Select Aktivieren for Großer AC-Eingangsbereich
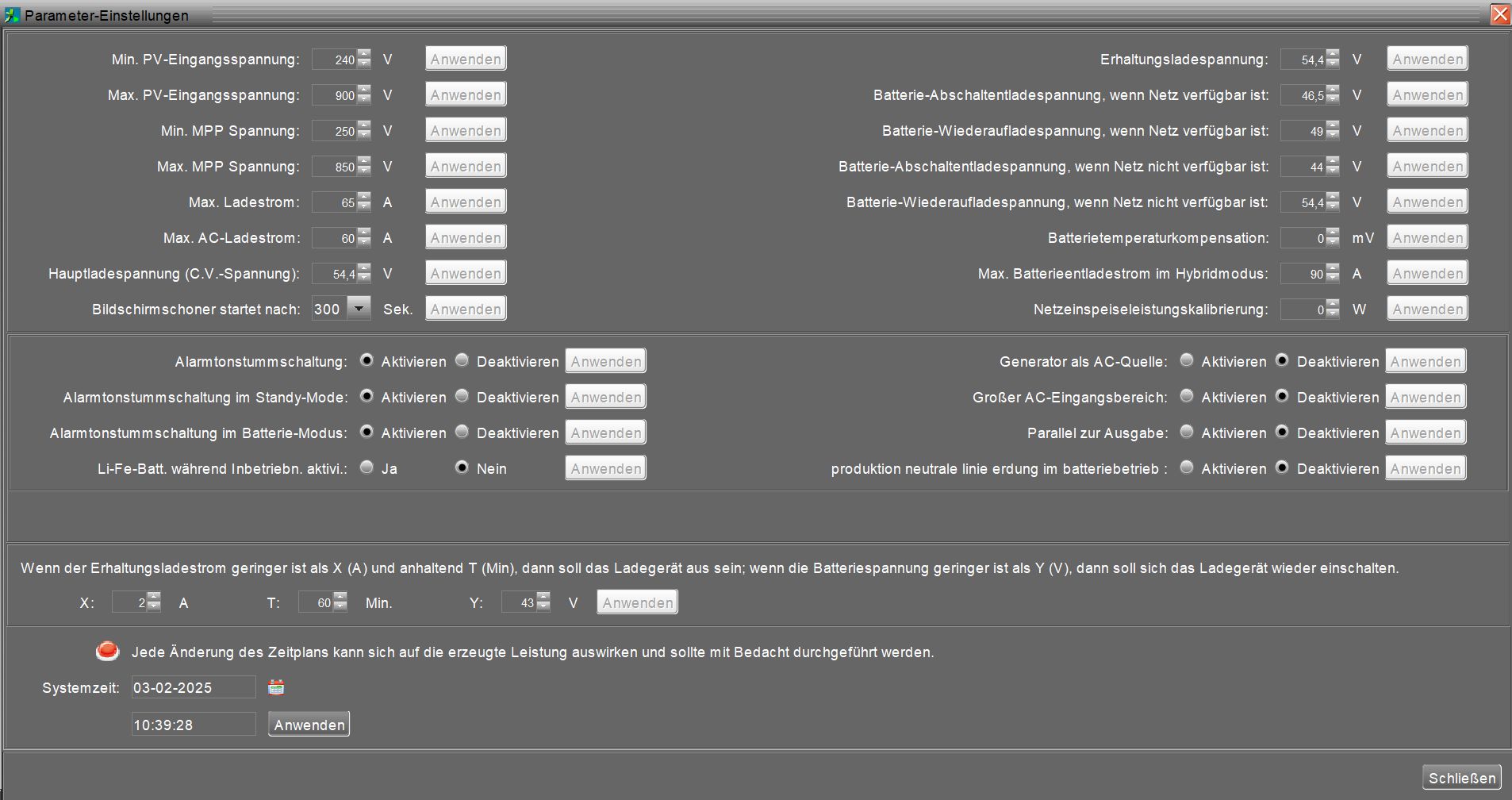This screenshot has height=800, width=1512. [x=1187, y=396]
